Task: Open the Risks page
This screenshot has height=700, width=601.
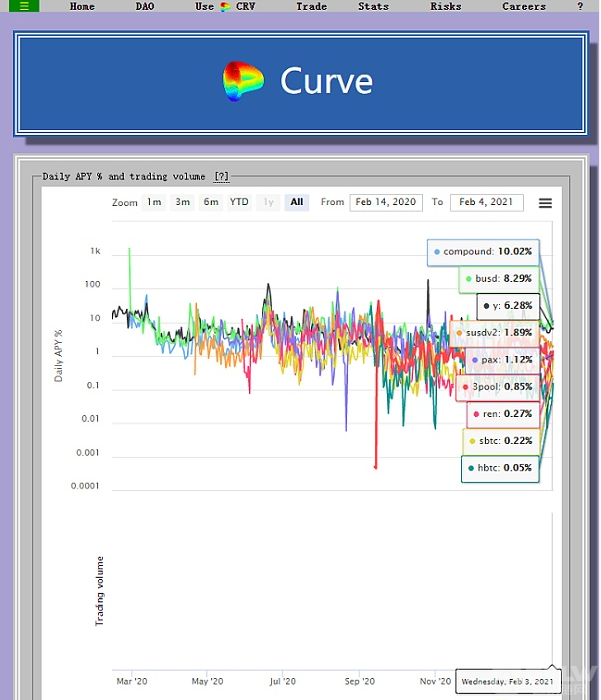Action: tap(446, 6)
